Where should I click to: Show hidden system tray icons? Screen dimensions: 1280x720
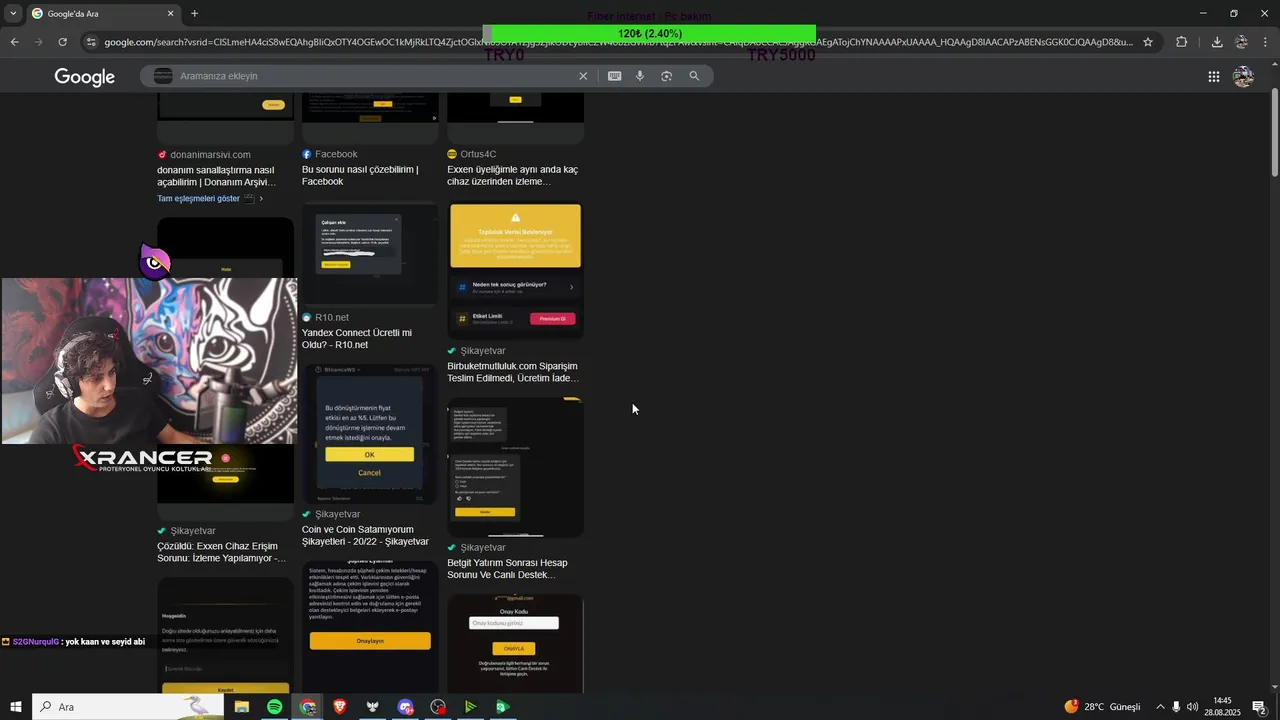coord(1160,707)
